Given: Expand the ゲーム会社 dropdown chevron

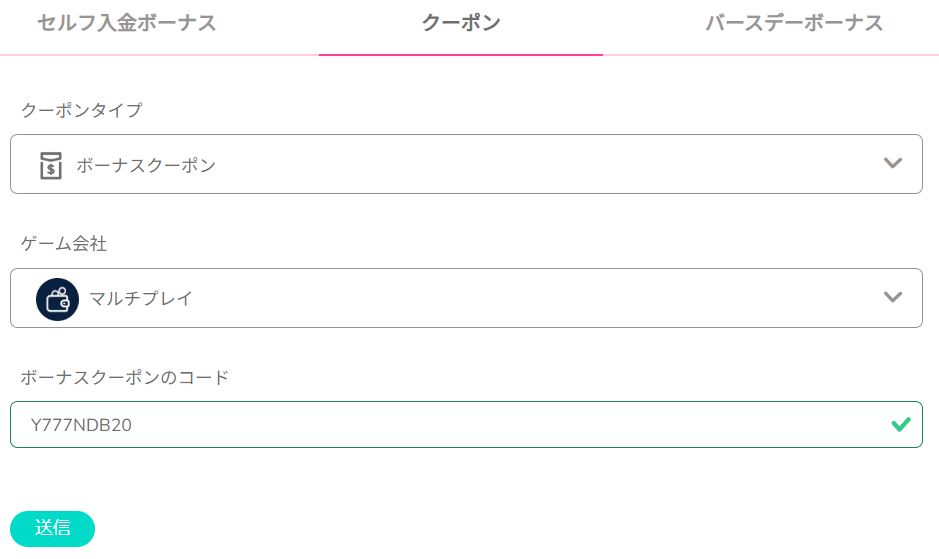Looking at the screenshot, I should 893,297.
